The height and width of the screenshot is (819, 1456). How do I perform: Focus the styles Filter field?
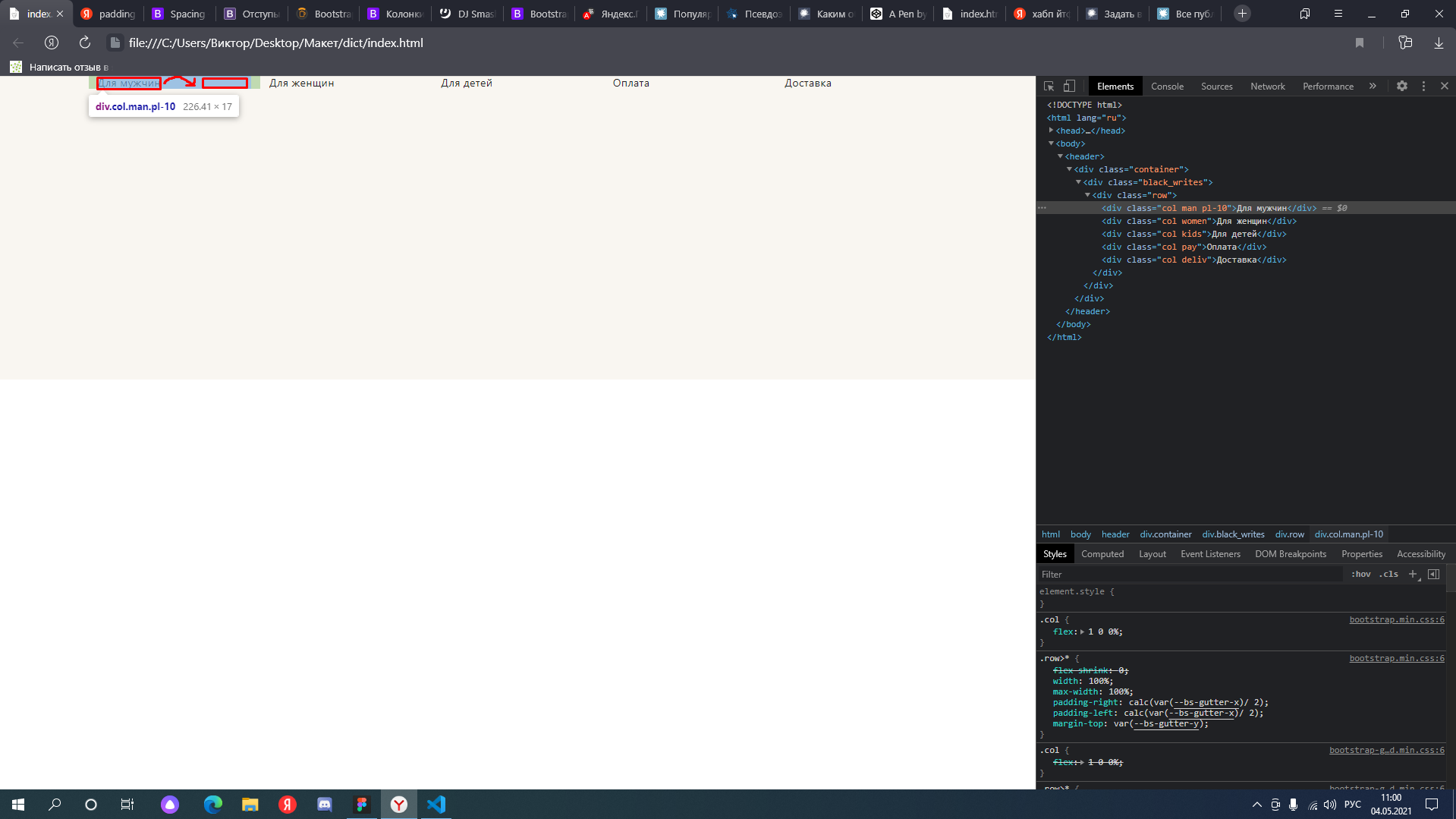[1191, 575]
